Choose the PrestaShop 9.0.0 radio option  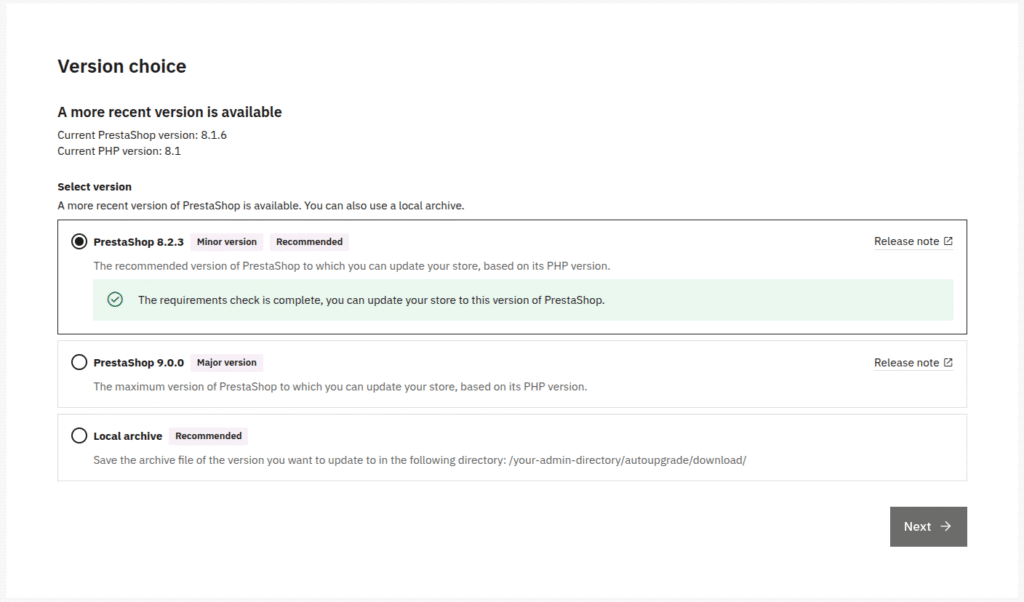79,362
